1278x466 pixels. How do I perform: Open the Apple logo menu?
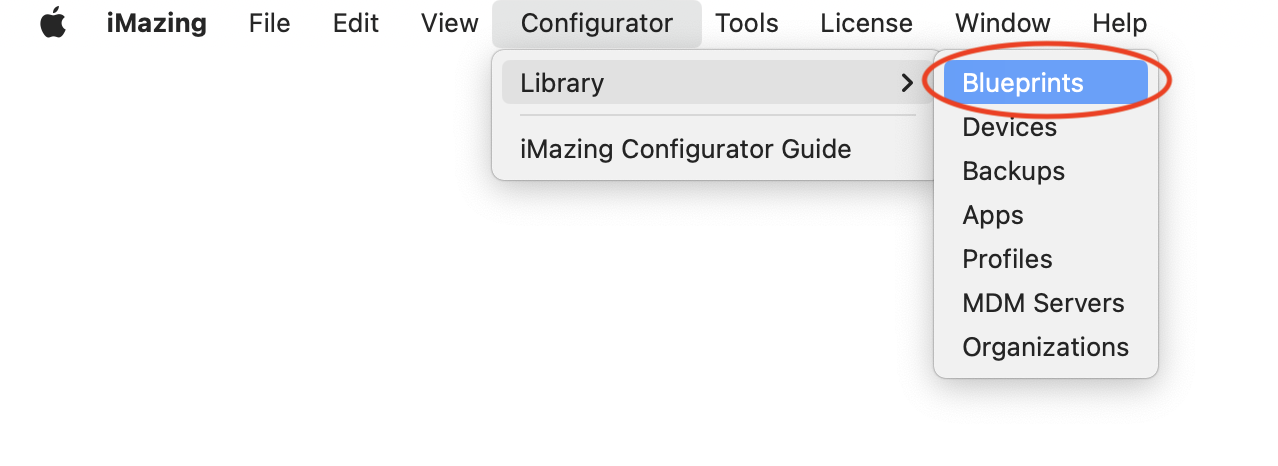(53, 23)
